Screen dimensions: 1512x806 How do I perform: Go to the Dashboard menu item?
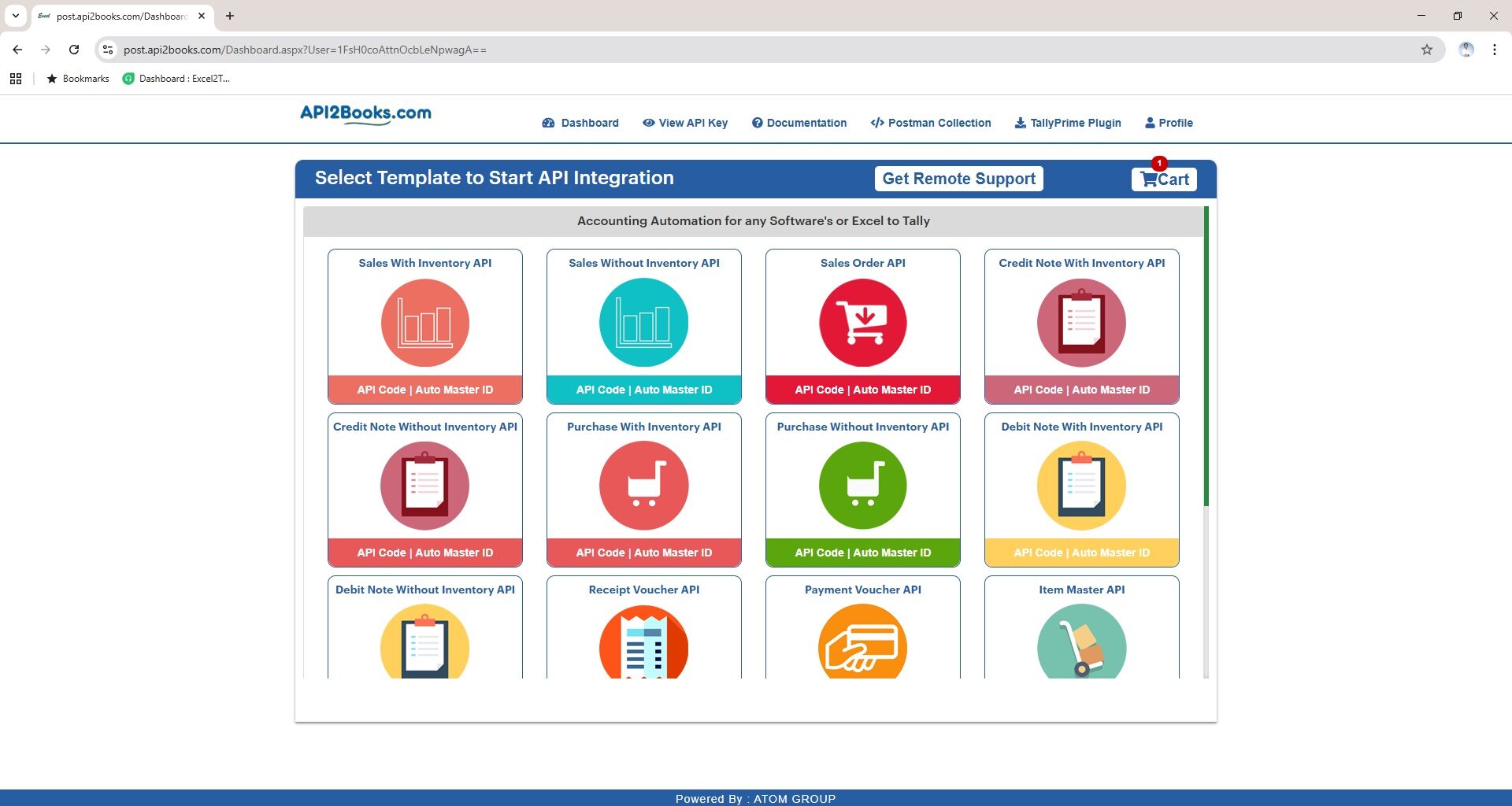click(x=580, y=123)
